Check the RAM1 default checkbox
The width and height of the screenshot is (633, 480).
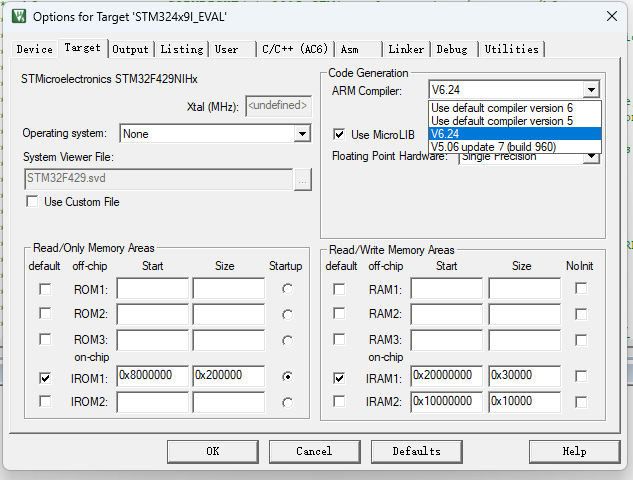[x=339, y=289]
